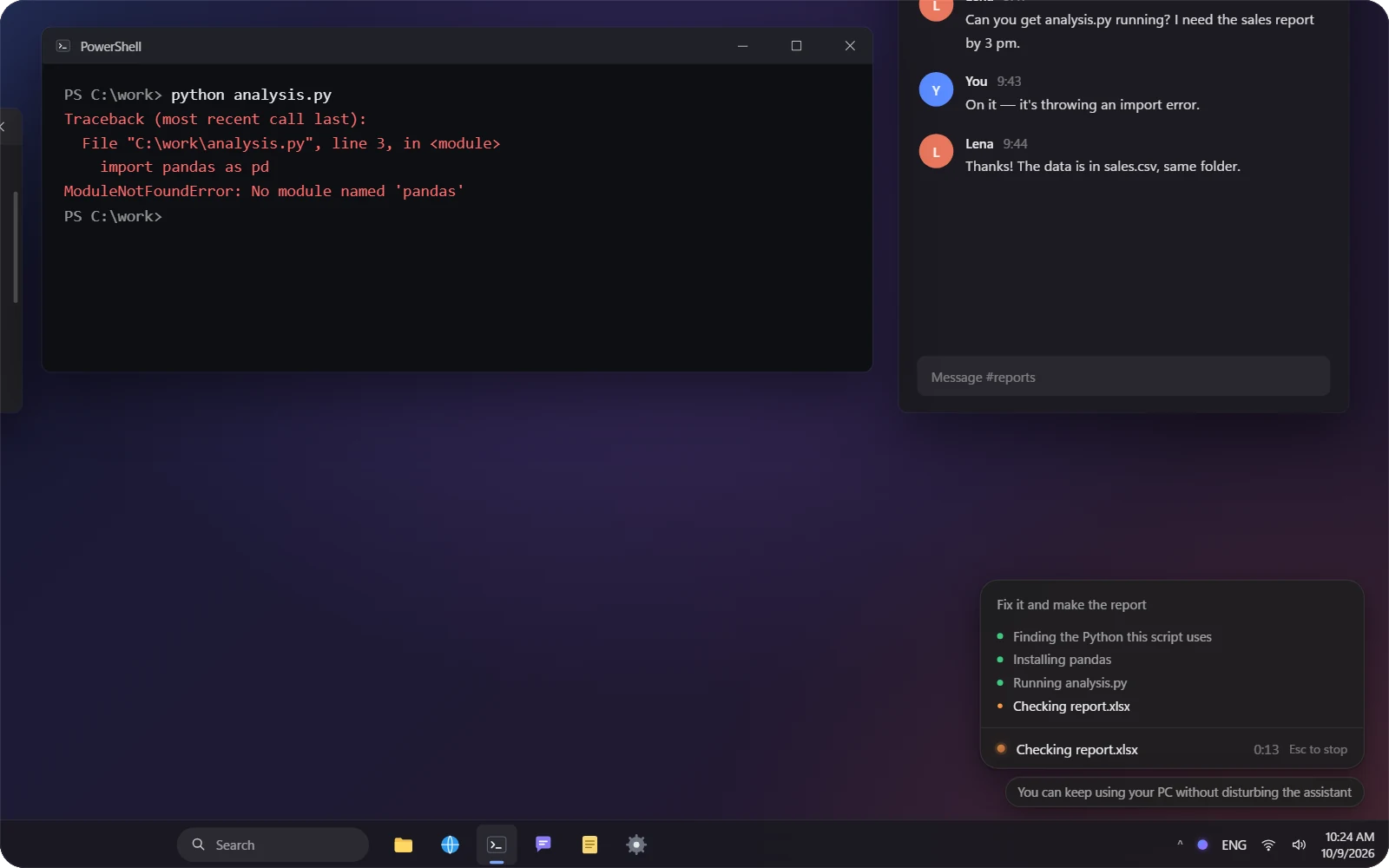The width and height of the screenshot is (1389, 868).
Task: Open the Wi-Fi network status icon
Action: (1268, 845)
